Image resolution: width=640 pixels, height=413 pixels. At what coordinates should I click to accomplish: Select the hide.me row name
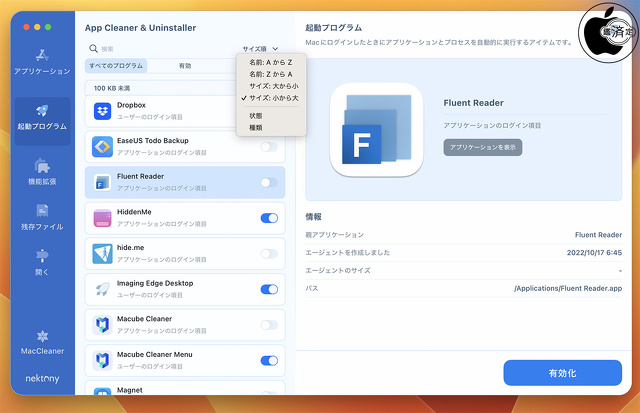131,247
